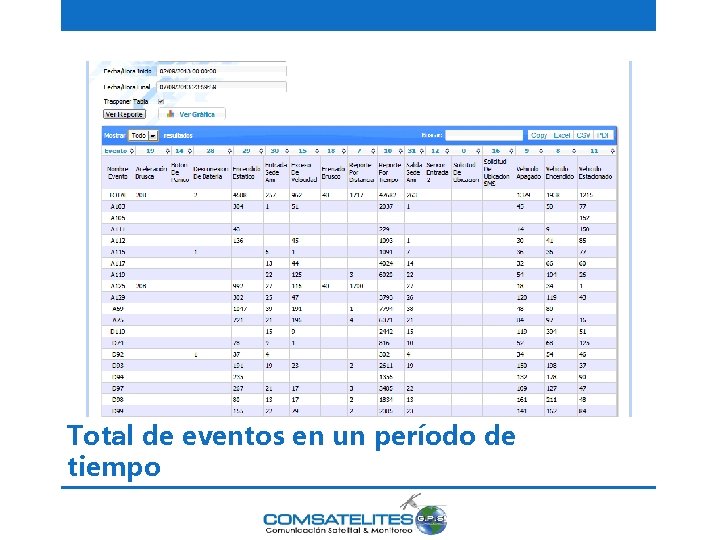This screenshot has width=720, height=540.
Task: Select the Aceleración Brusca header cell
Action: pyautogui.click(x=151, y=173)
